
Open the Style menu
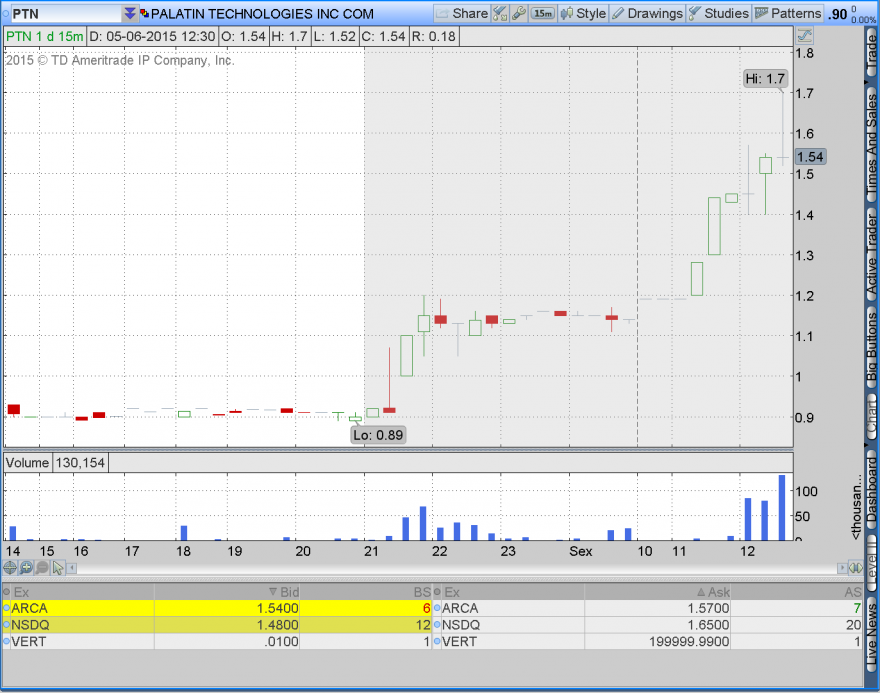point(584,13)
